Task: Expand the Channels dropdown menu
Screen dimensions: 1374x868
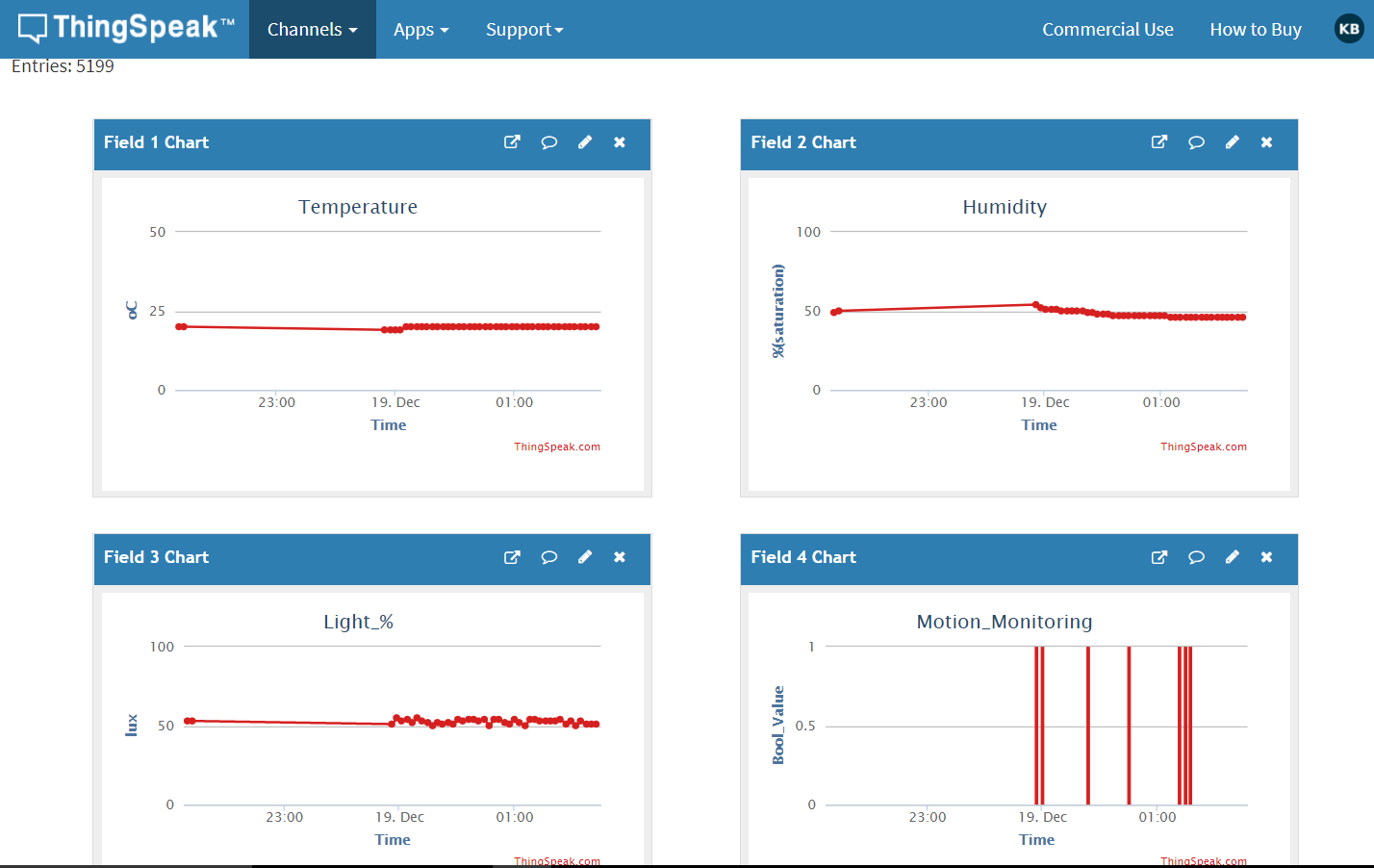Action: [x=313, y=30]
